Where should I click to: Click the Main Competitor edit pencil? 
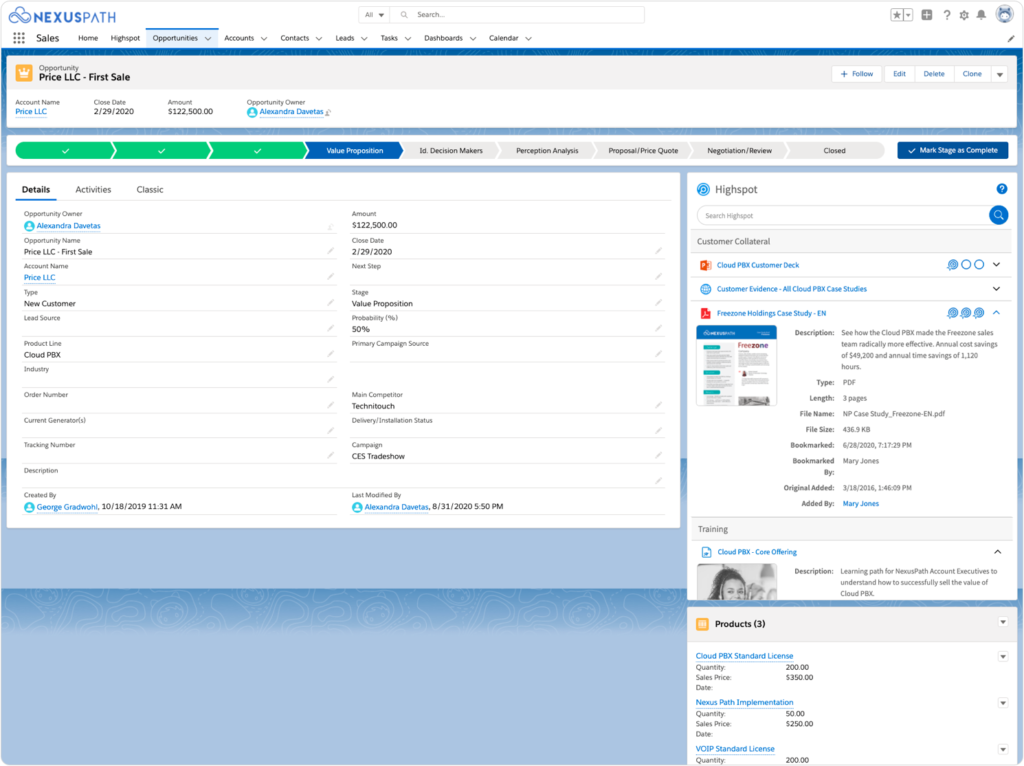pyautogui.click(x=658, y=405)
